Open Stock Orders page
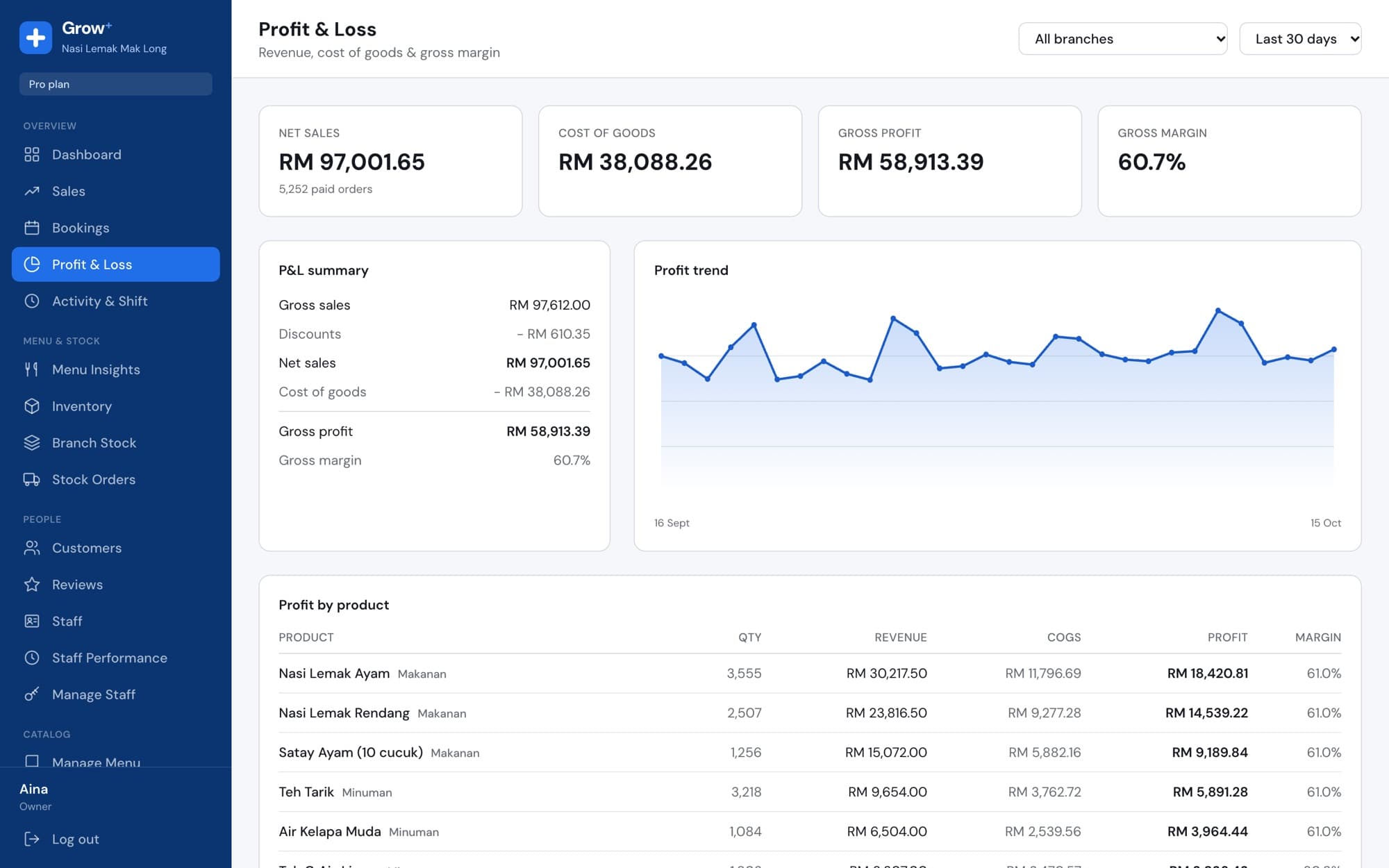 tap(115, 479)
